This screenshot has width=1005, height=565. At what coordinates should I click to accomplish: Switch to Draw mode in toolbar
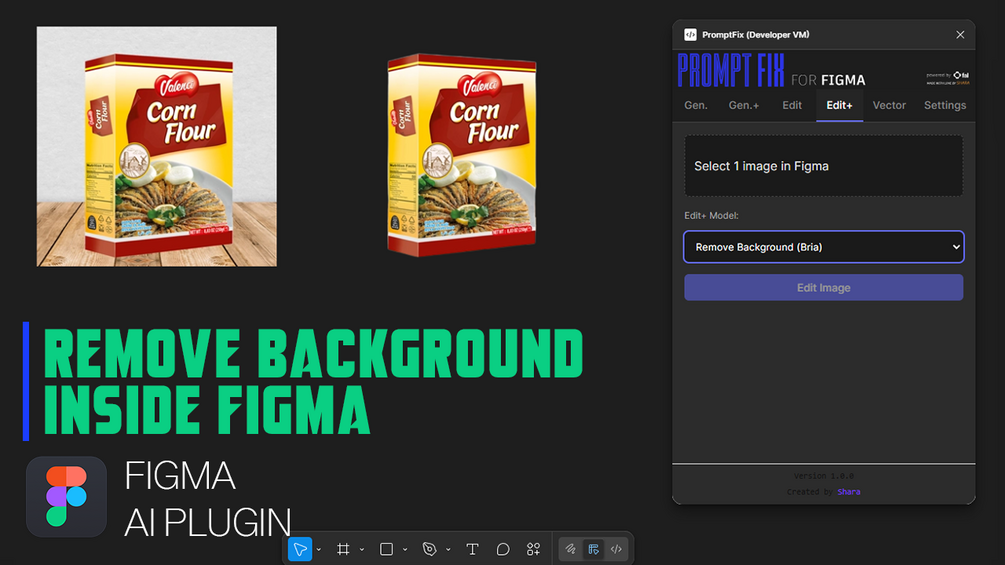570,549
